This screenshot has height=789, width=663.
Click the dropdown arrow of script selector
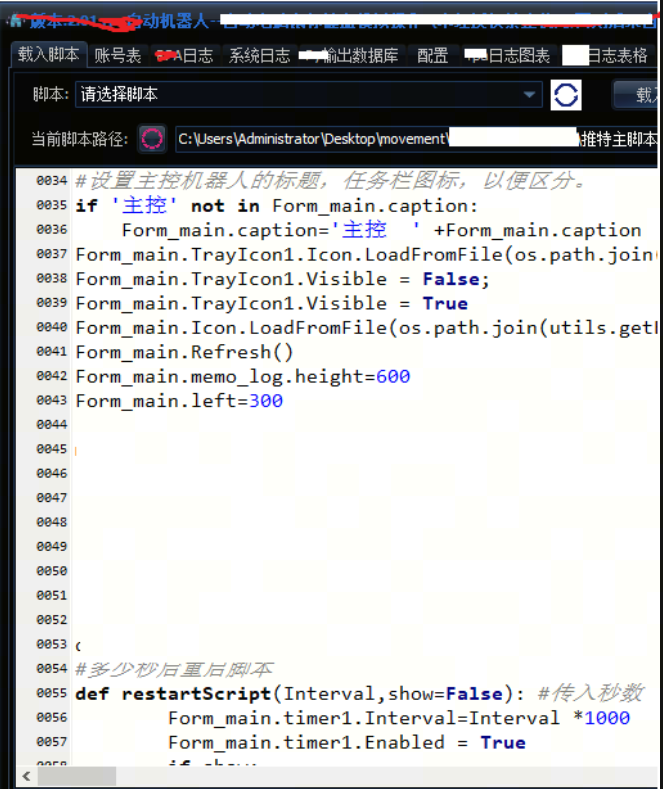[x=530, y=95]
